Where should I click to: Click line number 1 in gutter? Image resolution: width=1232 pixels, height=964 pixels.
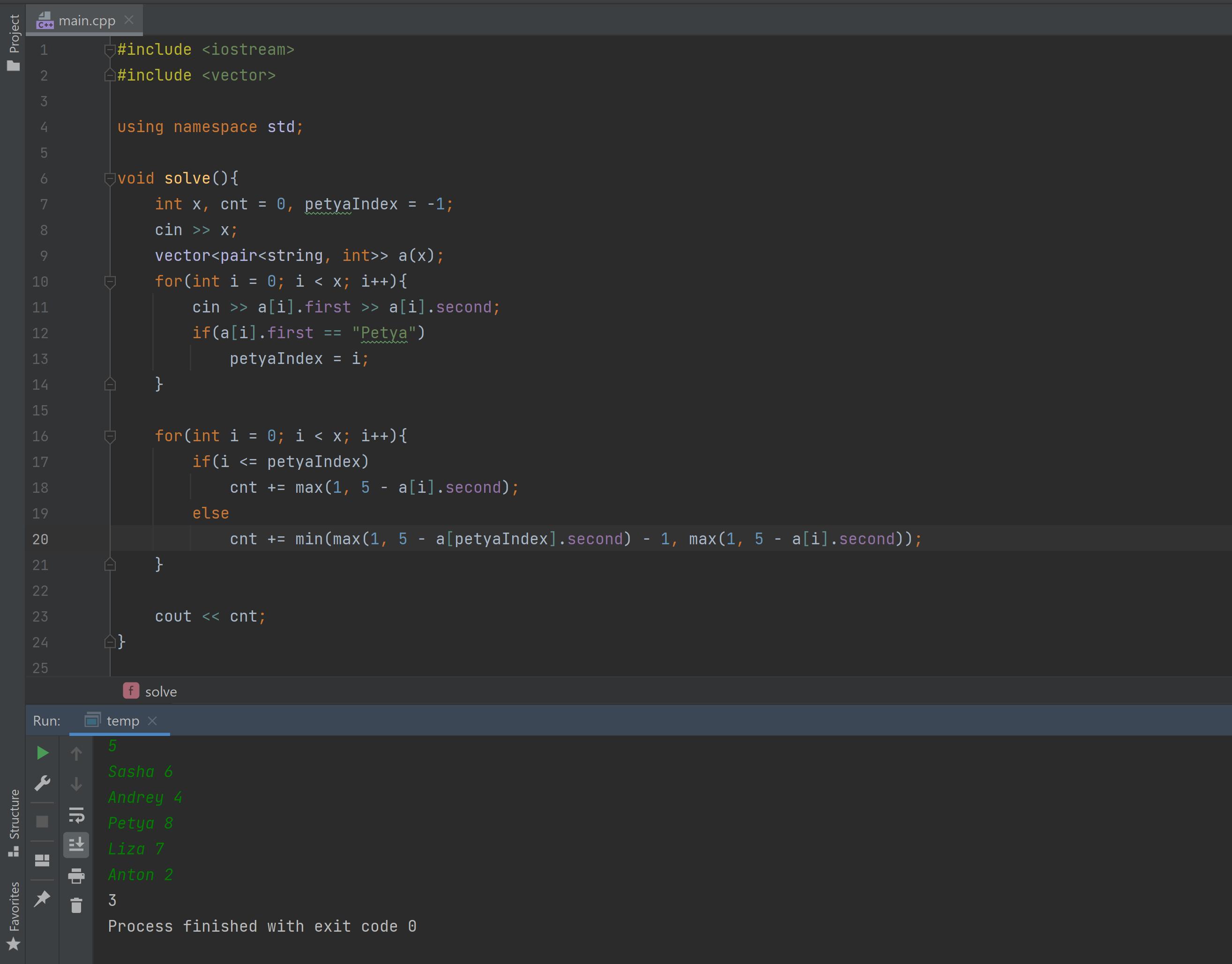coord(44,50)
